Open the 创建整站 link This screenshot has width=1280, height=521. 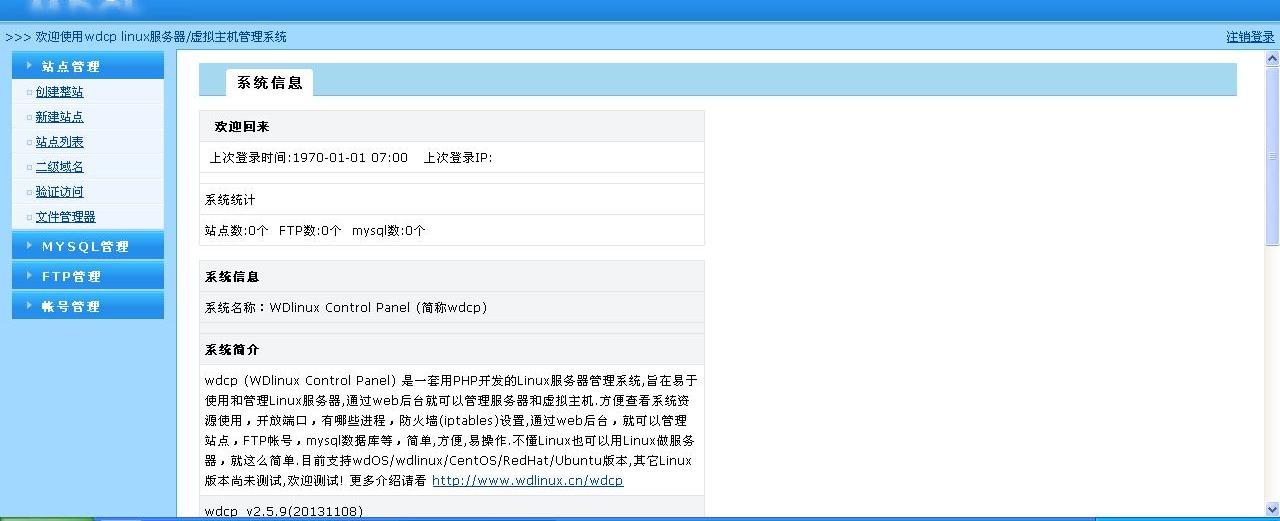click(59, 92)
